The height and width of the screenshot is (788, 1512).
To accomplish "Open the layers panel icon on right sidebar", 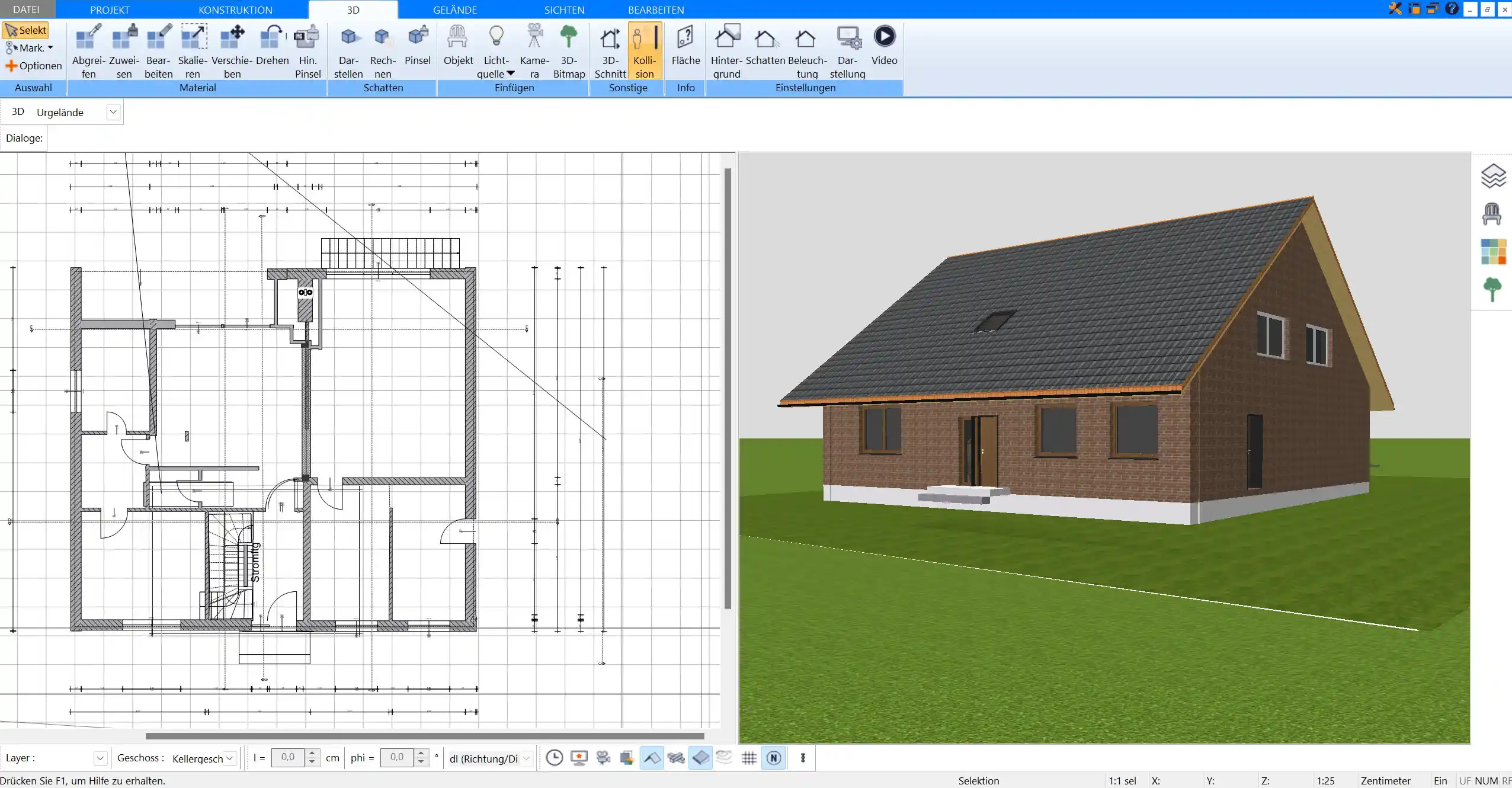I will [1493, 176].
